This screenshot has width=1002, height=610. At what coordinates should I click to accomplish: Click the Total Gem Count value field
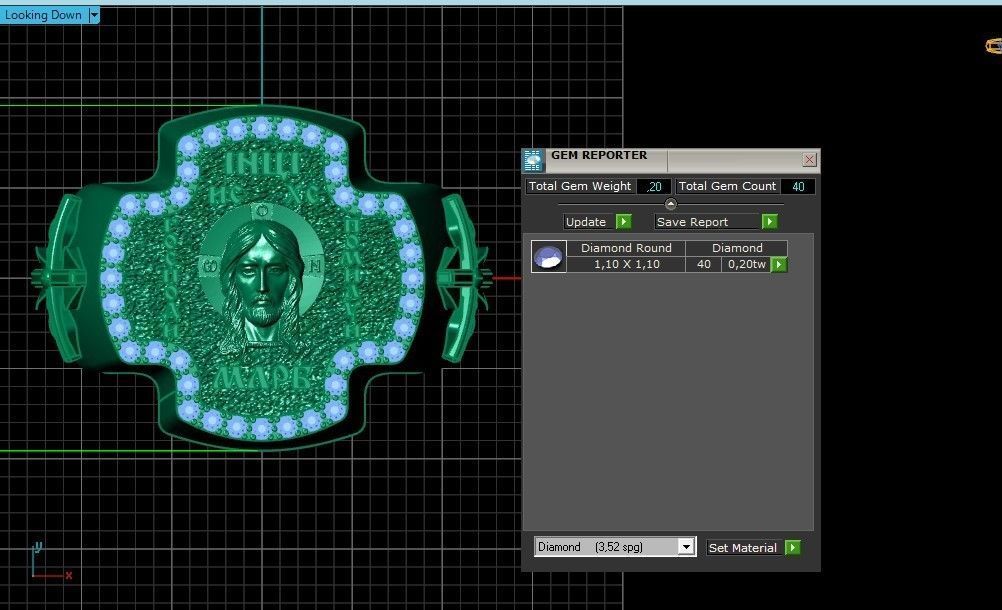tap(798, 187)
